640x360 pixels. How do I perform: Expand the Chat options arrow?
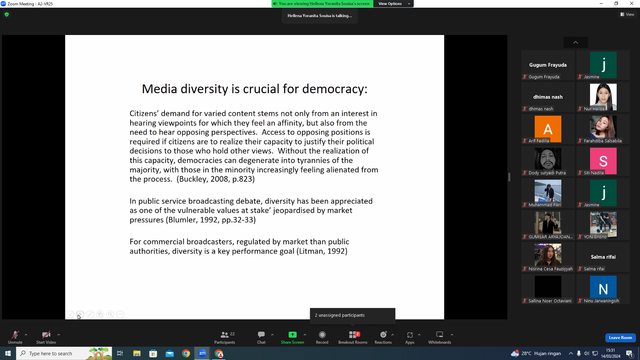[272, 335]
